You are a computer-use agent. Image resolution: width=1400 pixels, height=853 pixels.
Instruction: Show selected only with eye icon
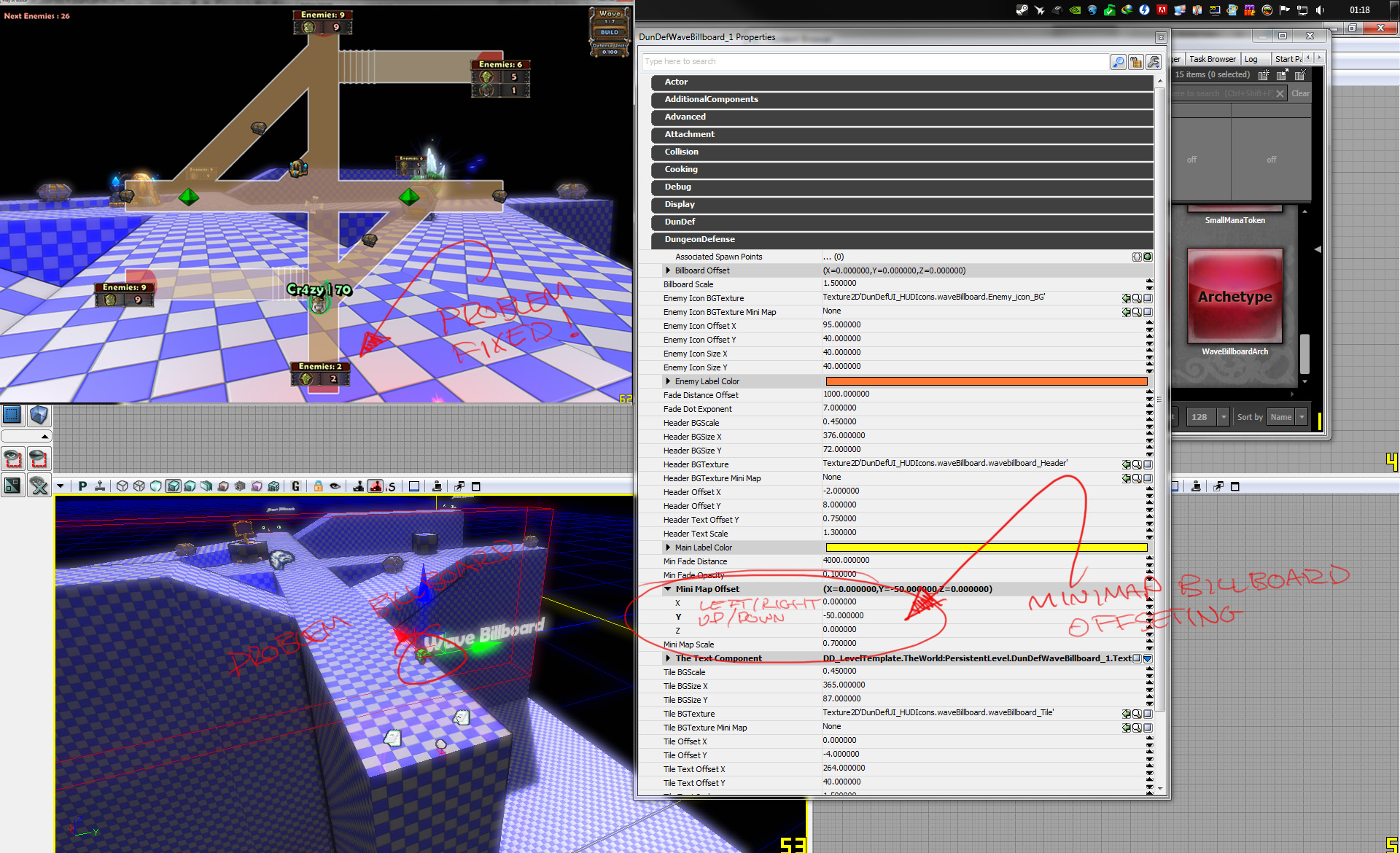tap(12, 459)
